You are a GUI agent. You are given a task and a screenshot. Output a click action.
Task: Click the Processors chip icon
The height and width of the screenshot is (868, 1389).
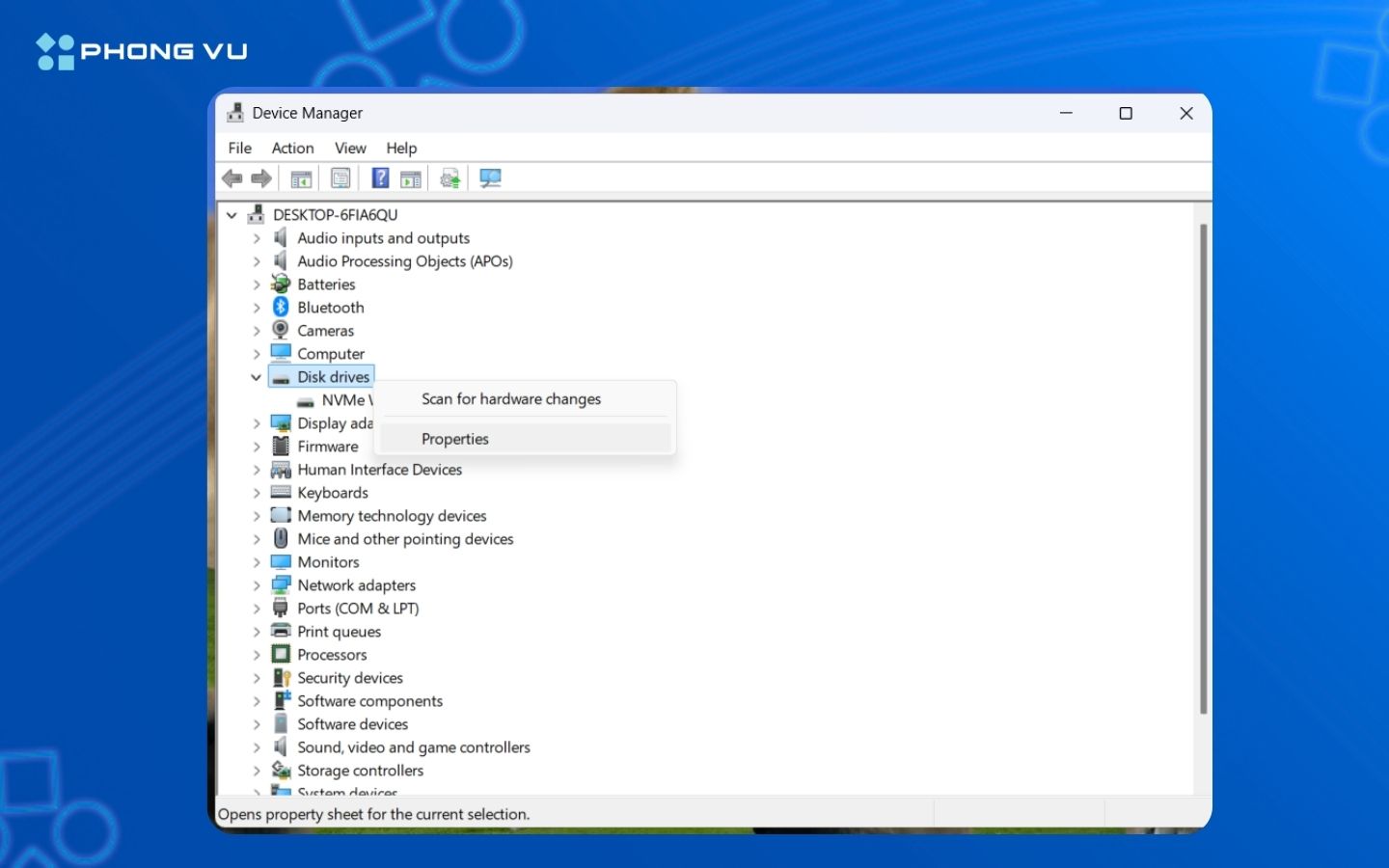pos(281,654)
